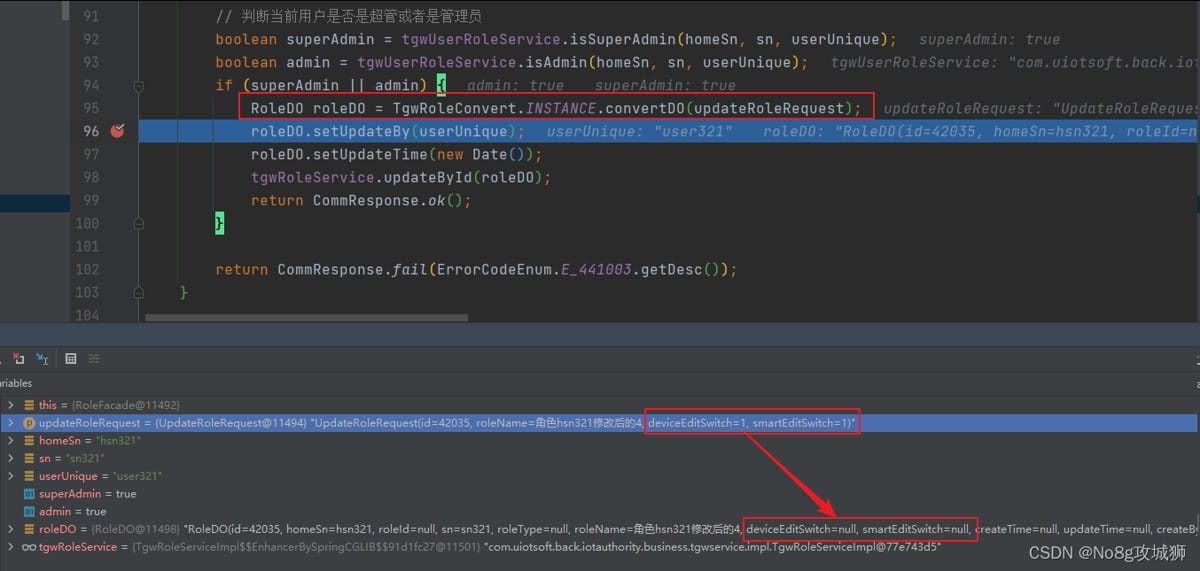Click 'convertDO' method call on line 95
1200x571 pixels.
(x=645, y=108)
